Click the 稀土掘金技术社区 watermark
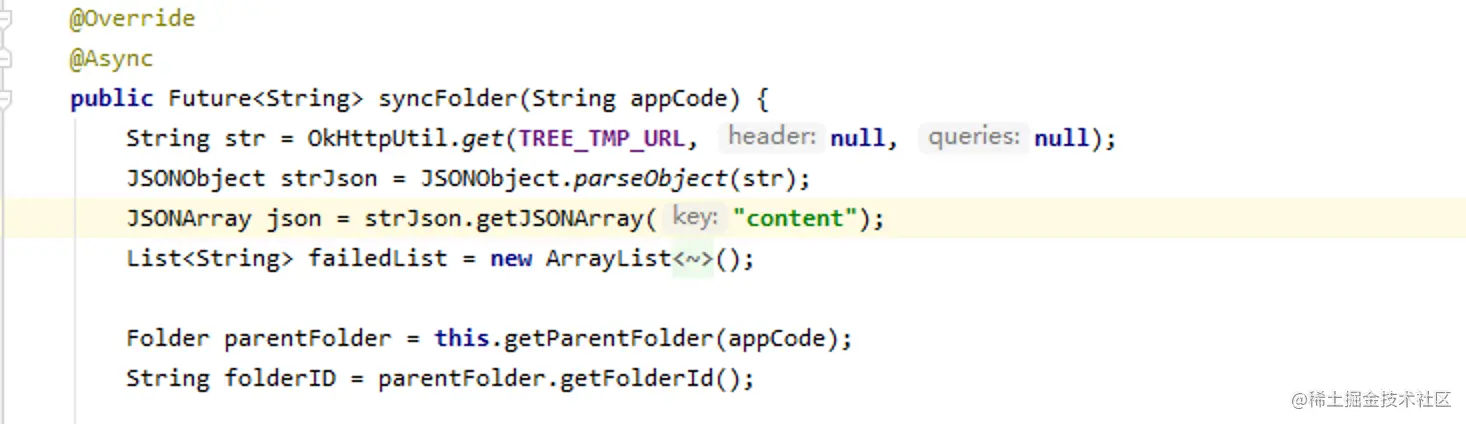 point(1370,400)
